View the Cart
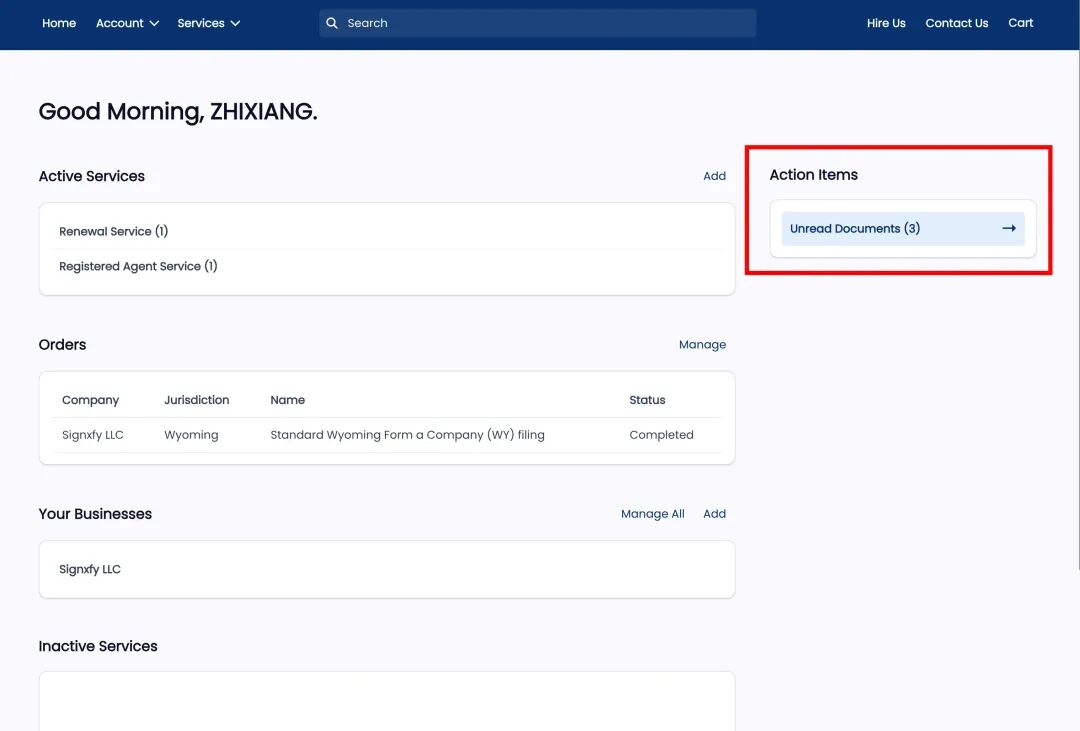 coord(1020,23)
